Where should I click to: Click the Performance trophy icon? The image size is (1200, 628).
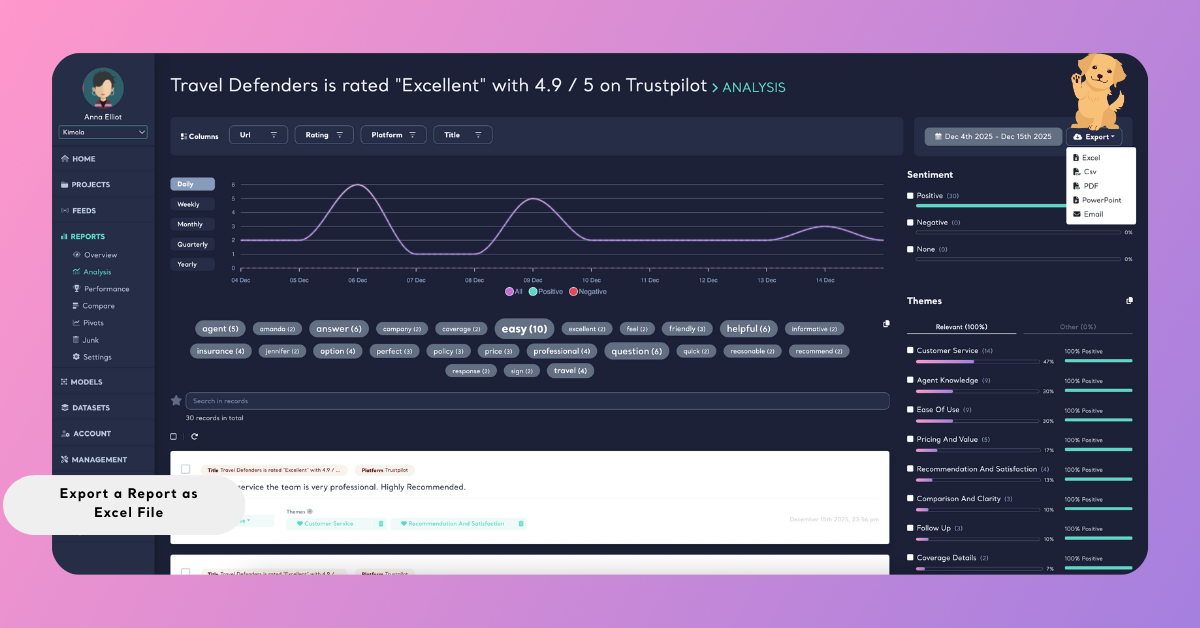point(77,289)
